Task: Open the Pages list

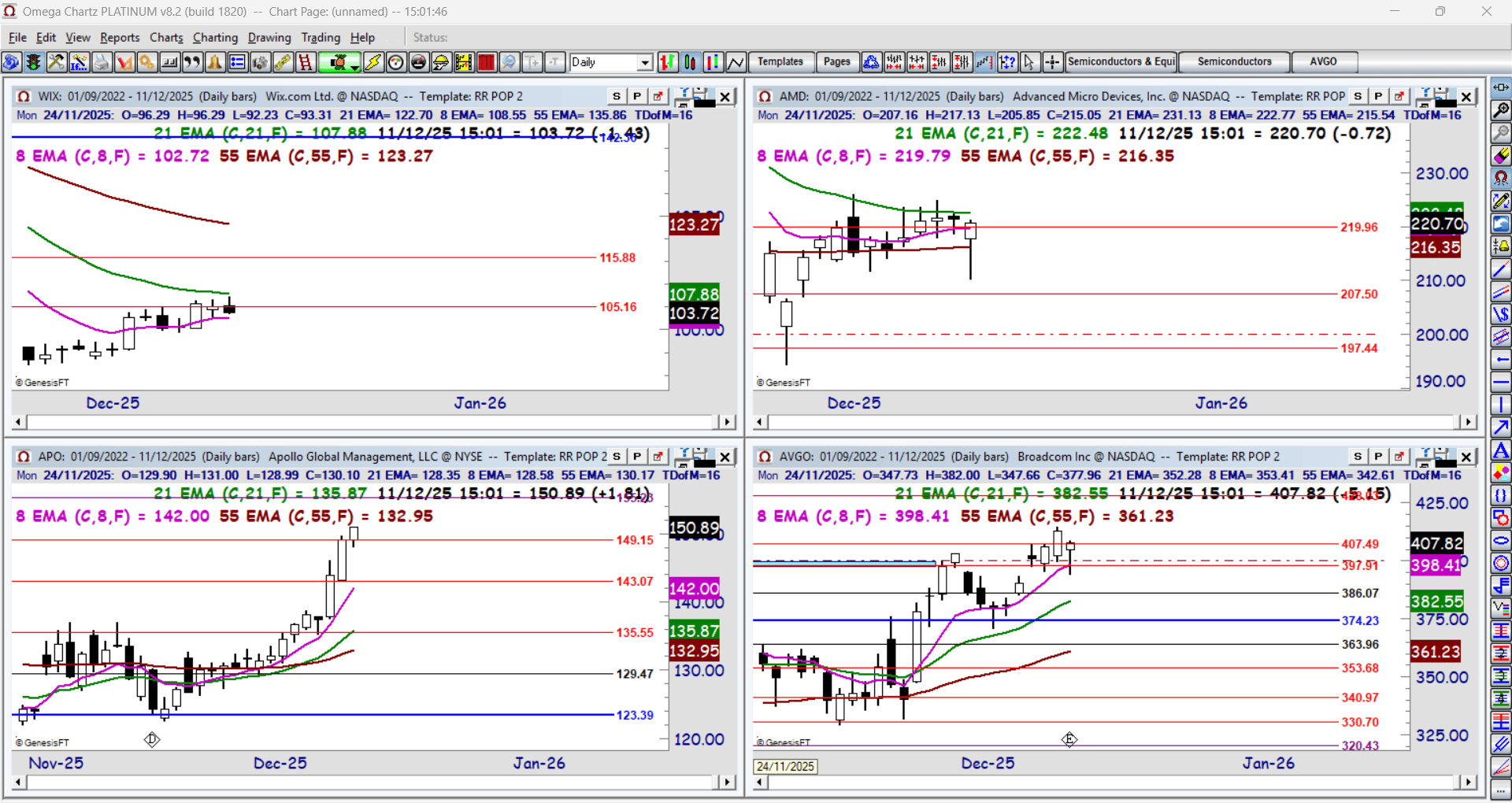Action: 837,61
